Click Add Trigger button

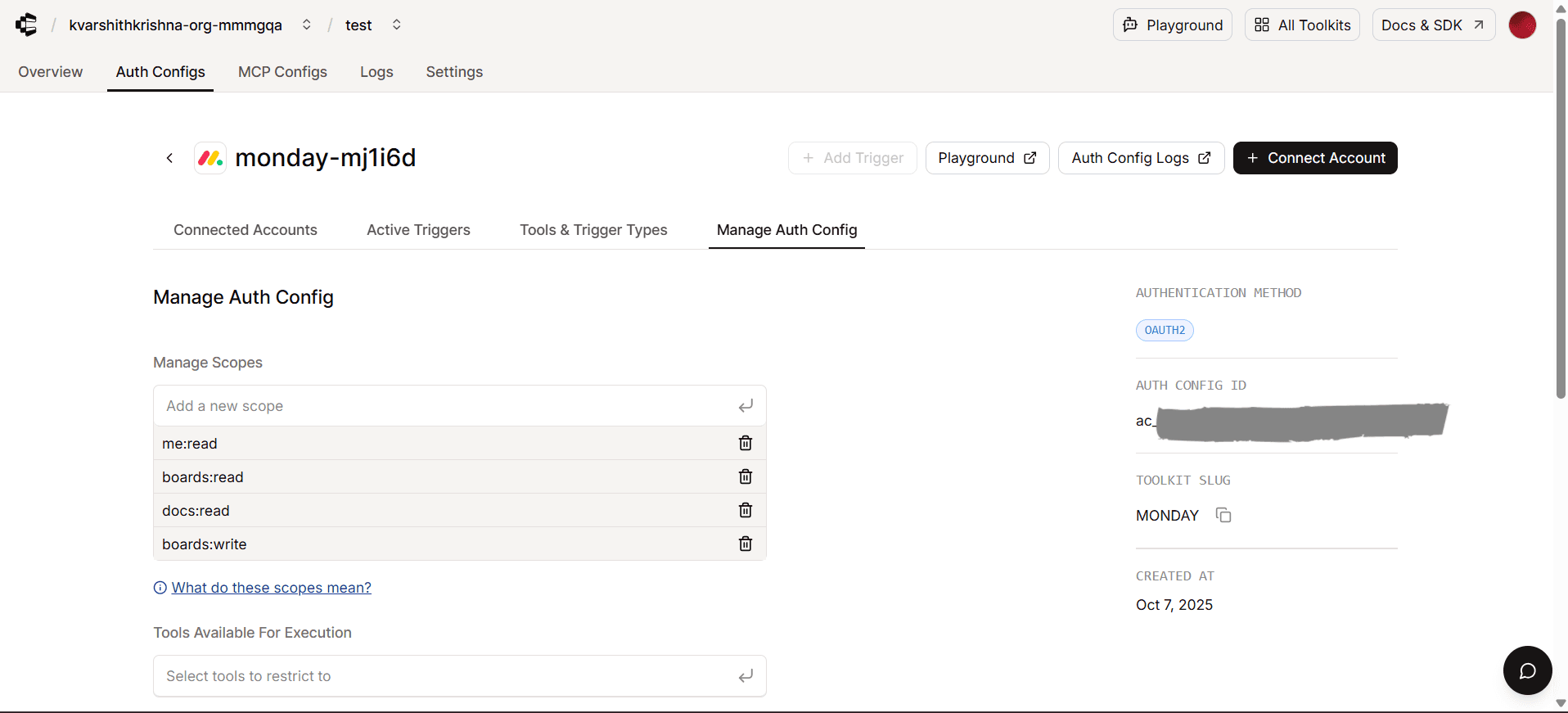(x=852, y=158)
